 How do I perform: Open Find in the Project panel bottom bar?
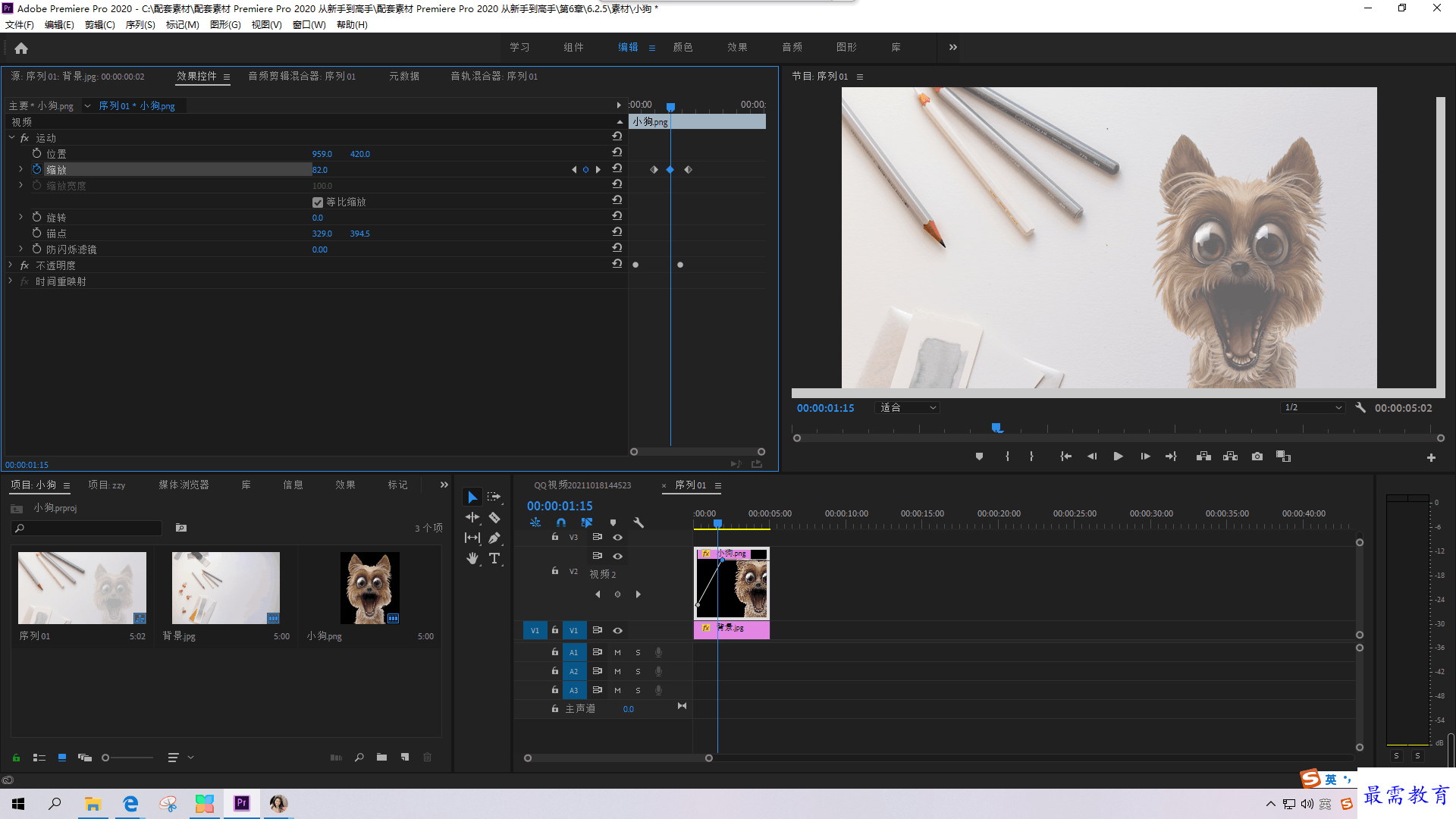click(359, 757)
